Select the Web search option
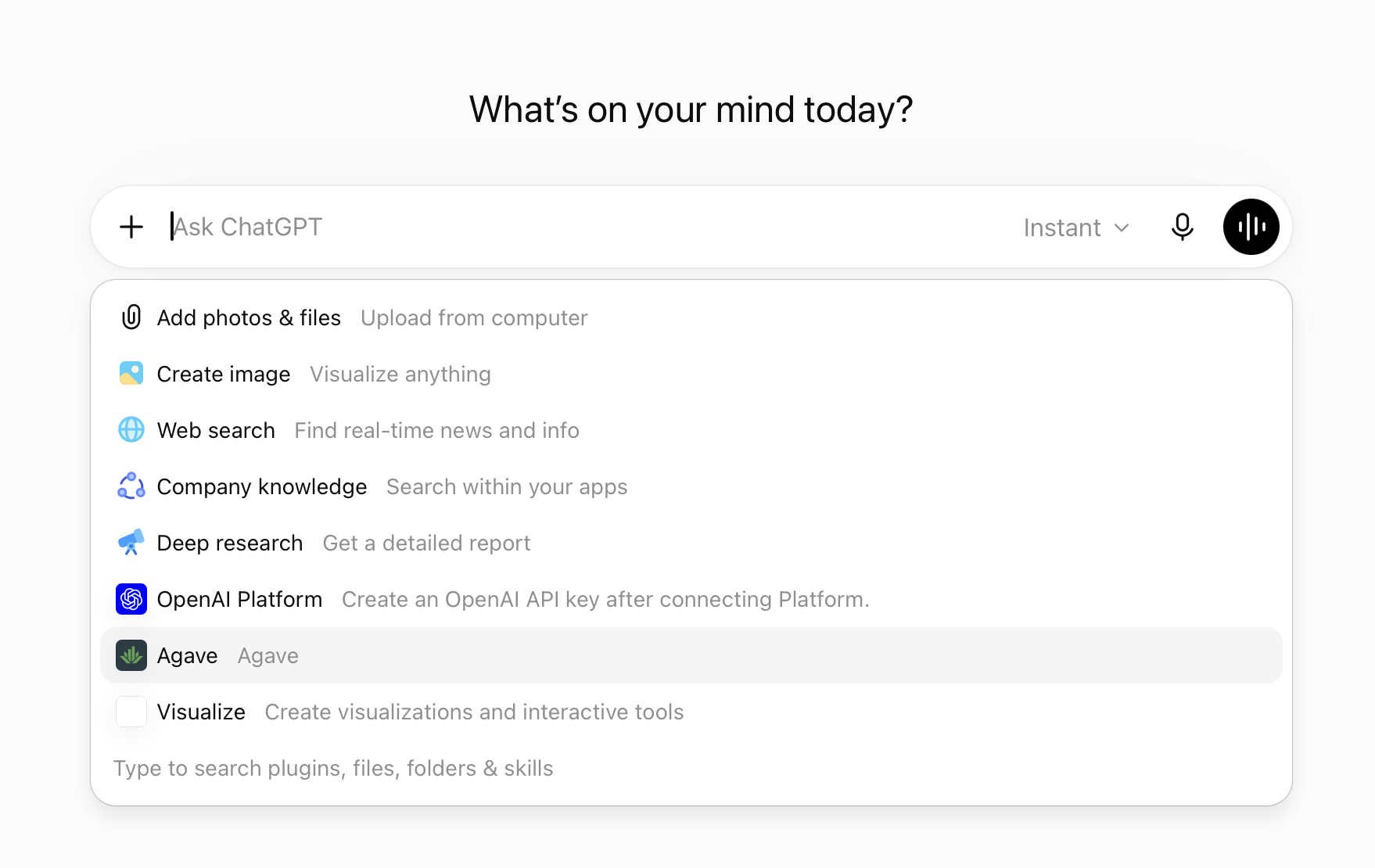1375x868 pixels. tap(691, 430)
